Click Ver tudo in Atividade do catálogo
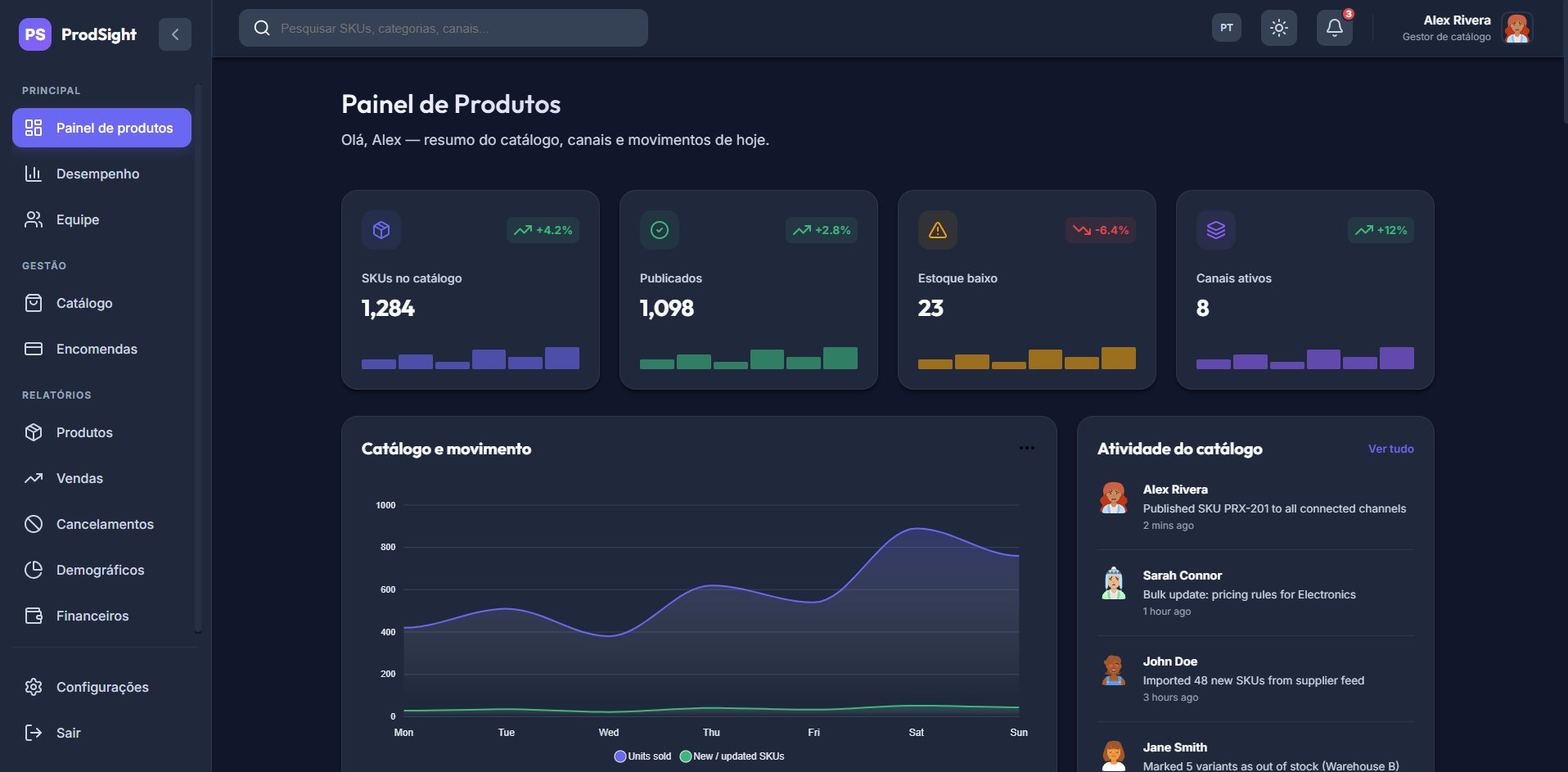Screen dimensions: 1568x772 click(1391, 449)
